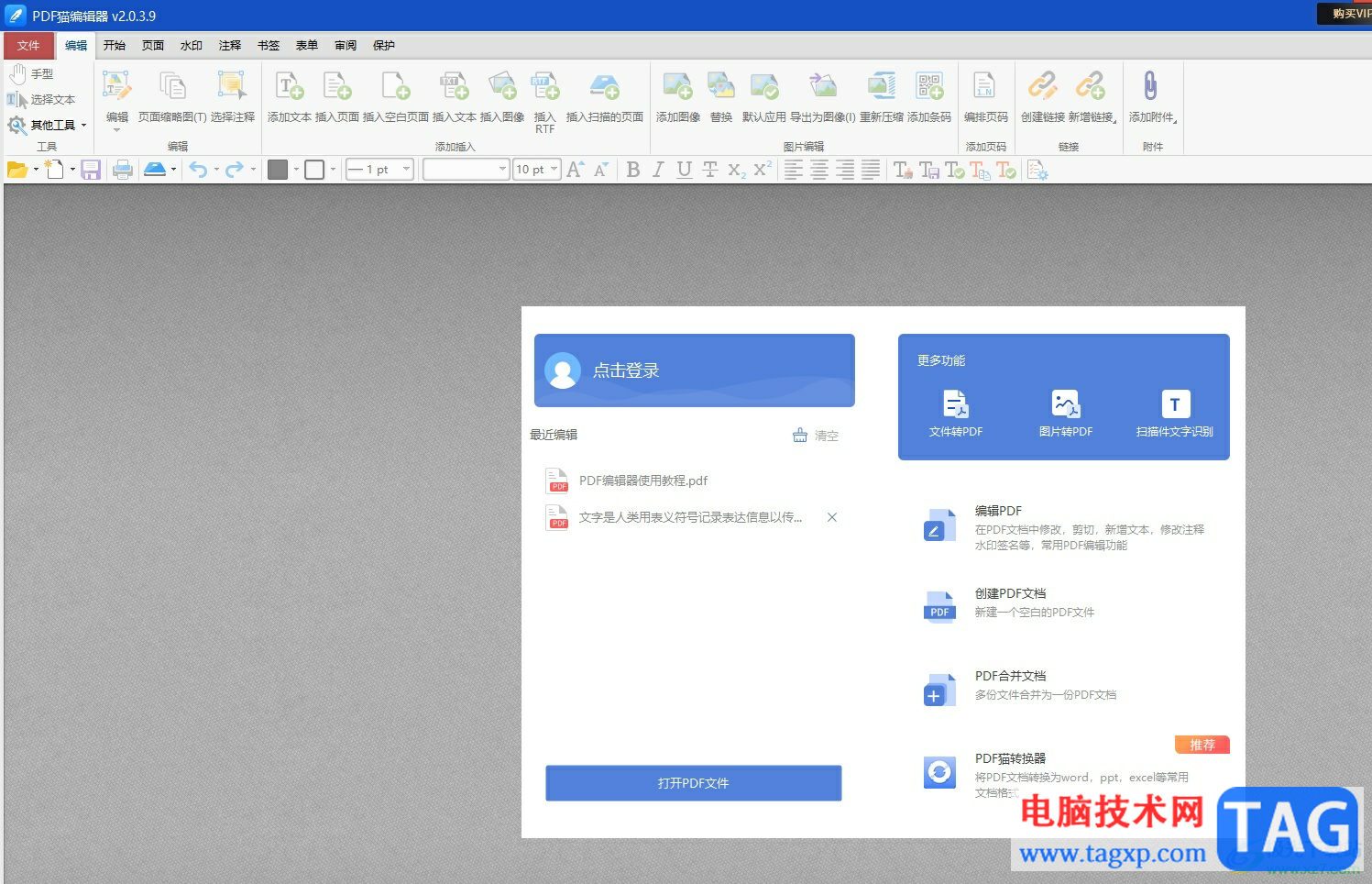Image resolution: width=1372 pixels, height=884 pixels.
Task: Toggle bold formatting
Action: coord(633,170)
